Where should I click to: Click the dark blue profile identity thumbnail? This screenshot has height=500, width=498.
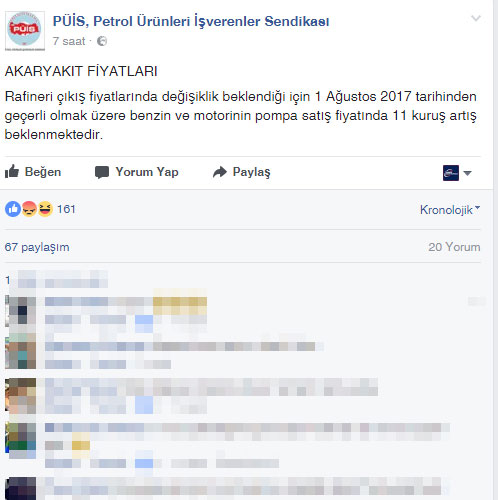tap(451, 173)
